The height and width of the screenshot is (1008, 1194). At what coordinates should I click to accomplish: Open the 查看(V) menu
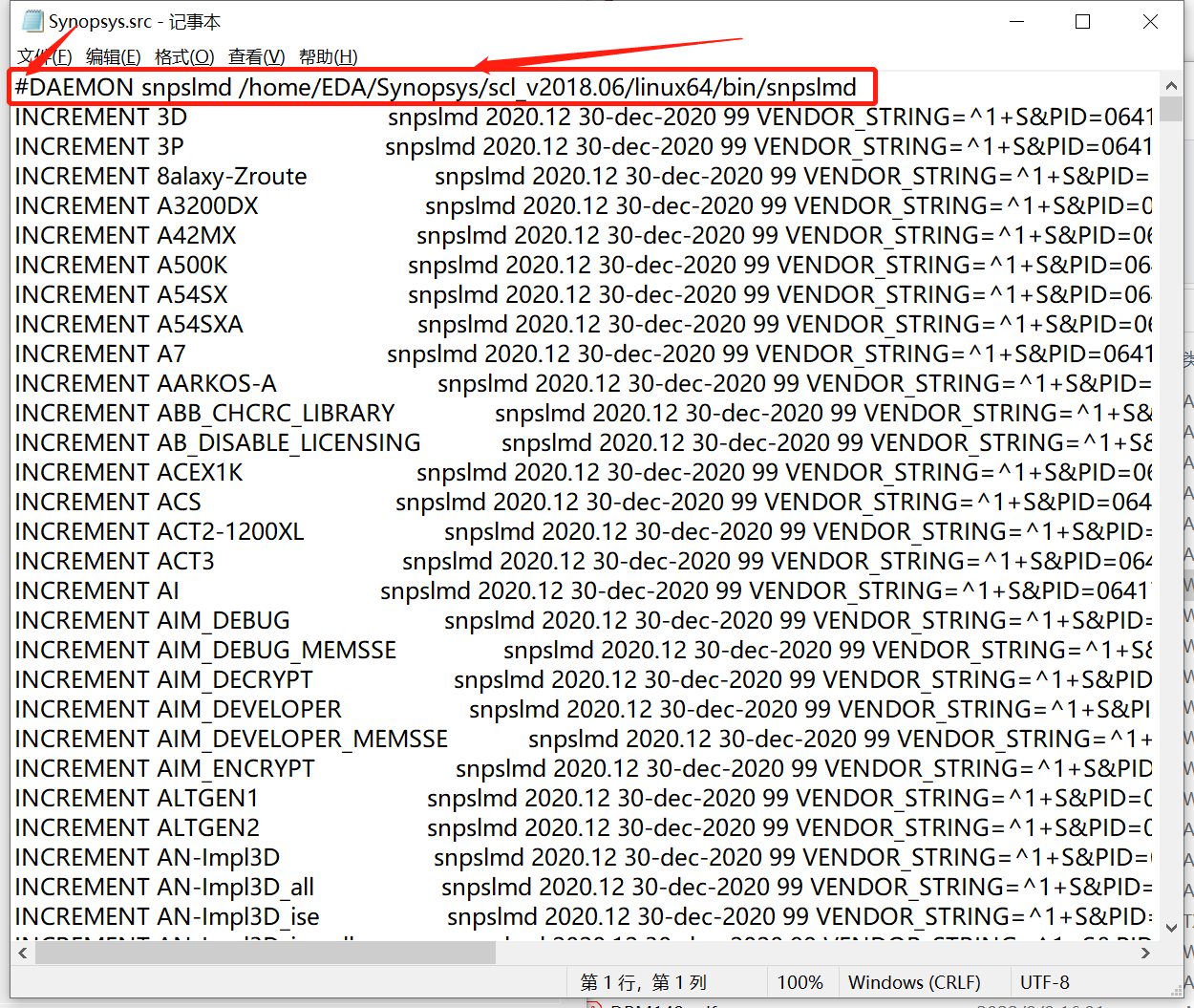click(256, 57)
